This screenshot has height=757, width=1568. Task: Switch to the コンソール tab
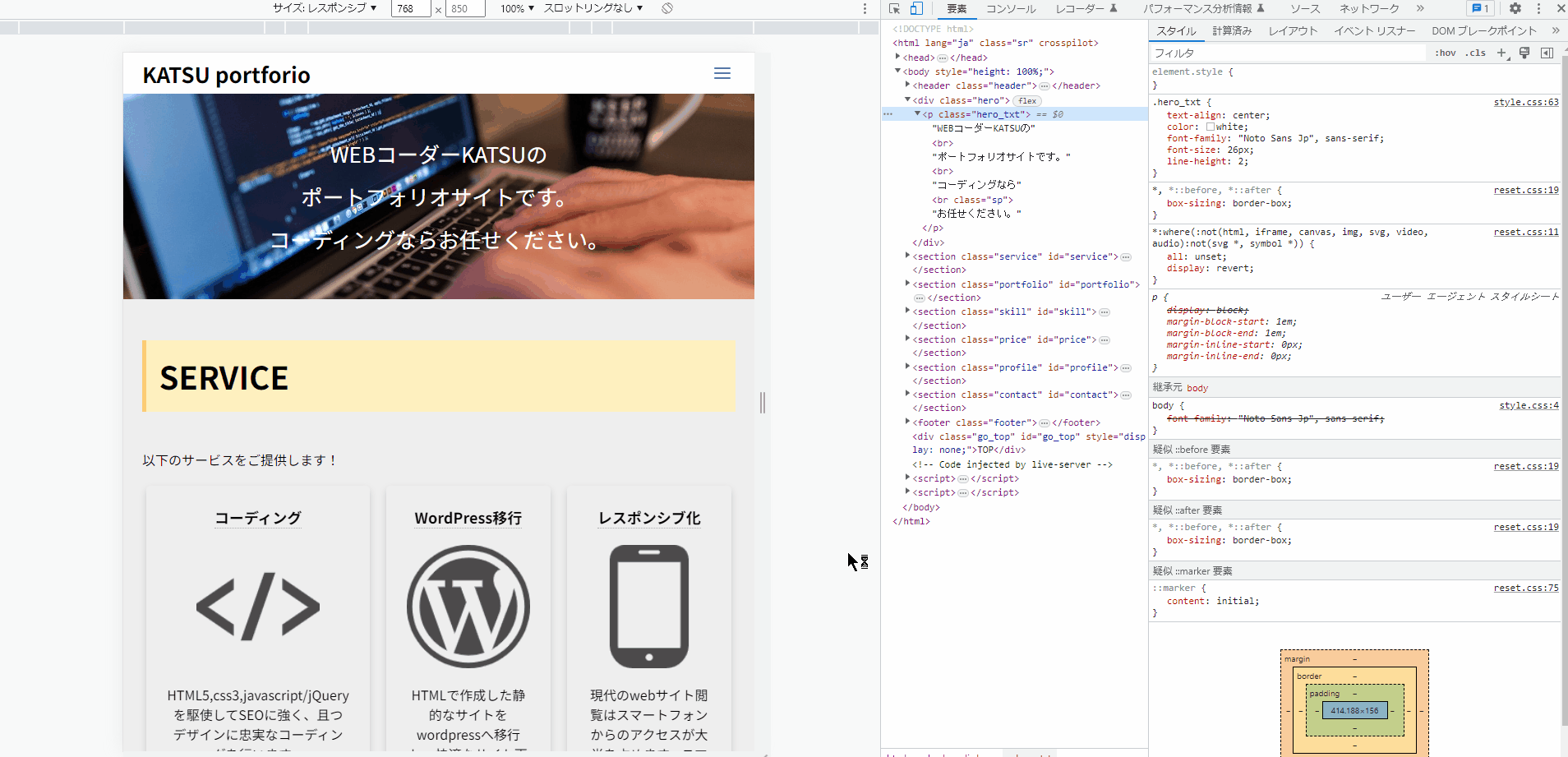(1011, 8)
